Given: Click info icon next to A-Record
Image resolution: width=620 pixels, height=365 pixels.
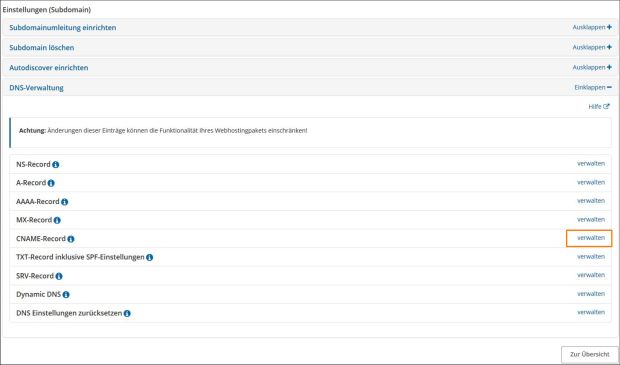Looking at the screenshot, I should coord(51,183).
